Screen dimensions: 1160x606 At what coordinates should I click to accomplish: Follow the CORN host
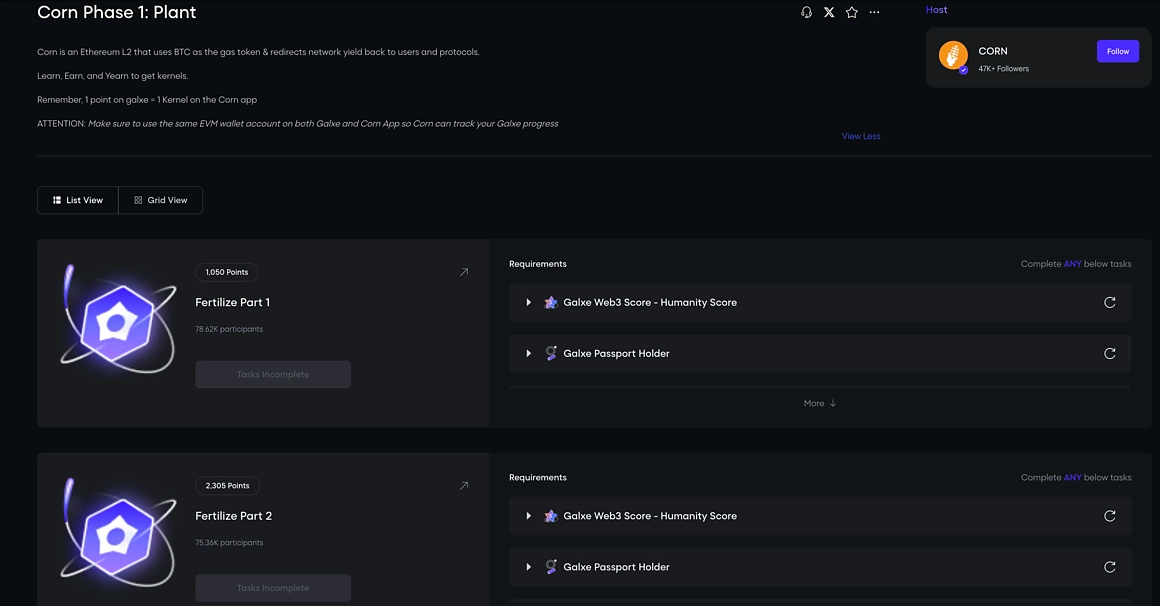pos(1118,51)
